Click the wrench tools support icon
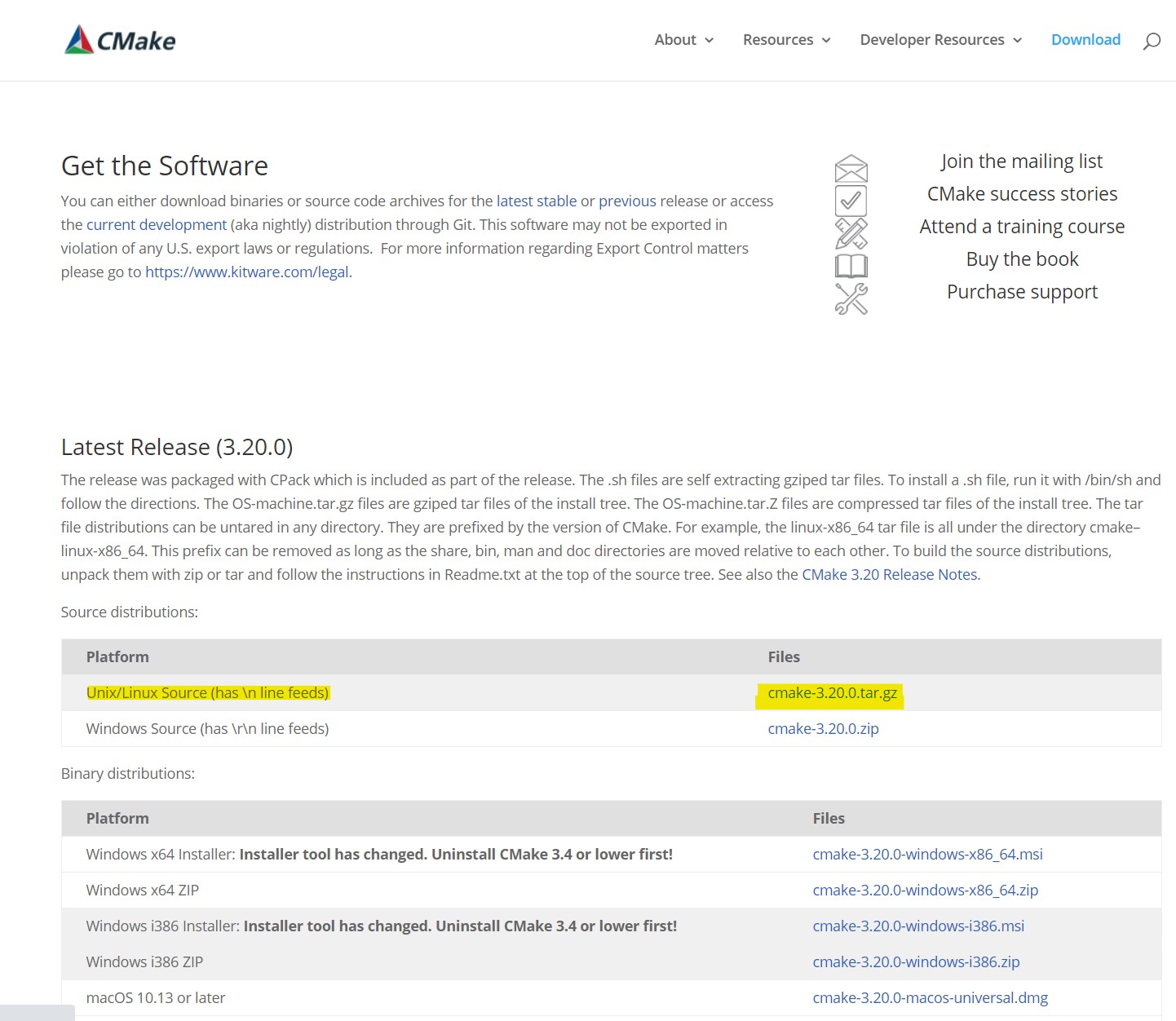The height and width of the screenshot is (1021, 1176). click(x=851, y=299)
